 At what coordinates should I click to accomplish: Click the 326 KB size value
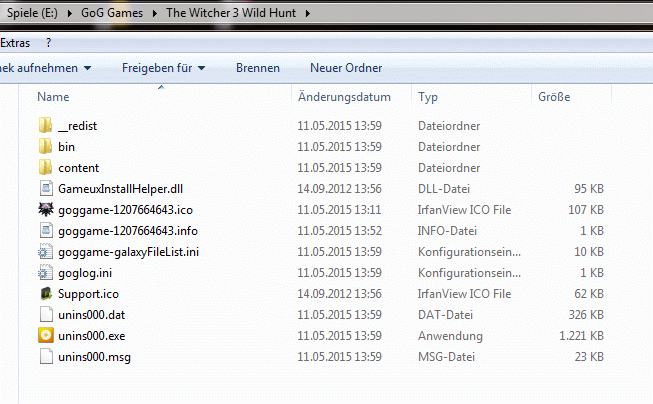click(x=586, y=315)
